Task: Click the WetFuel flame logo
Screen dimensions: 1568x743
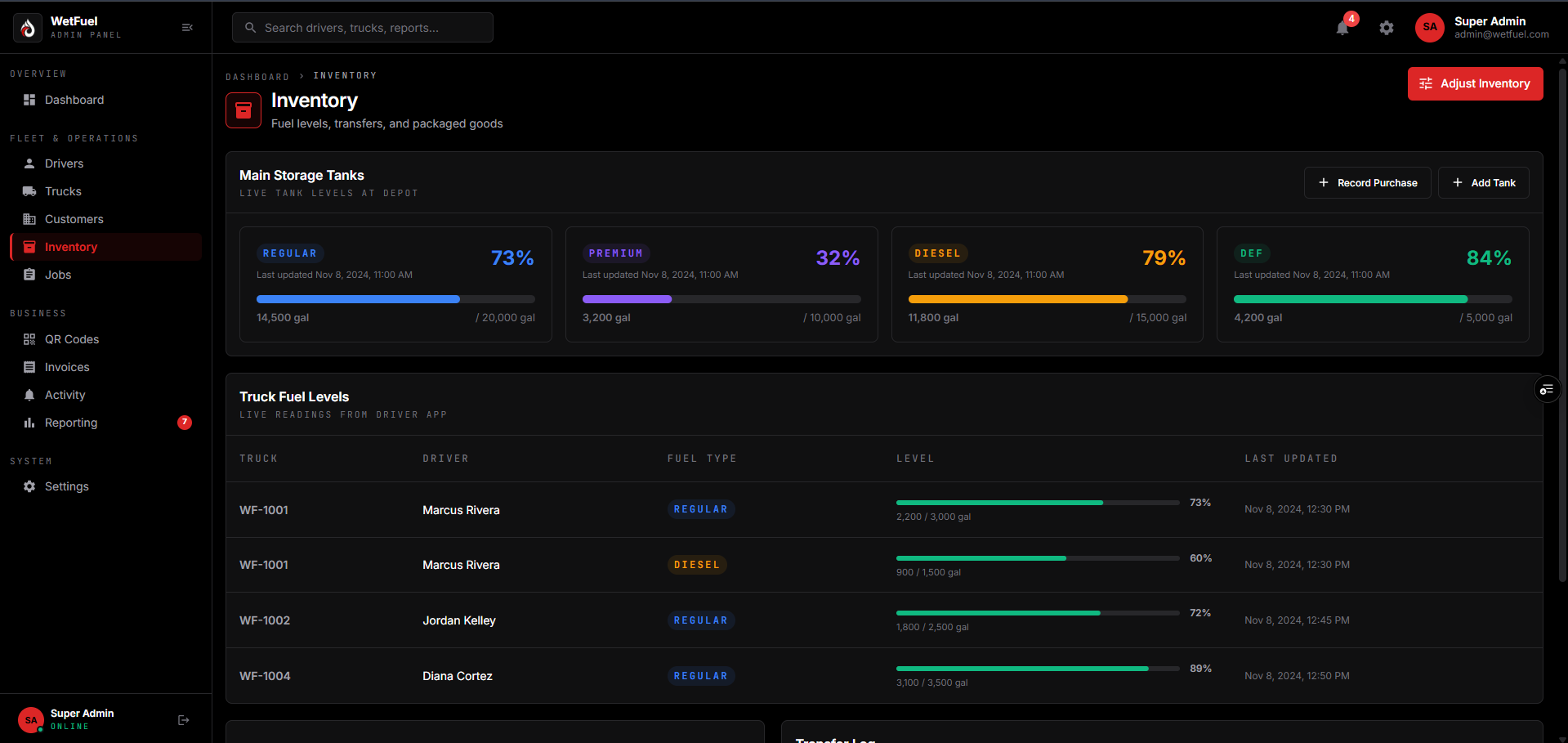Action: tap(28, 28)
